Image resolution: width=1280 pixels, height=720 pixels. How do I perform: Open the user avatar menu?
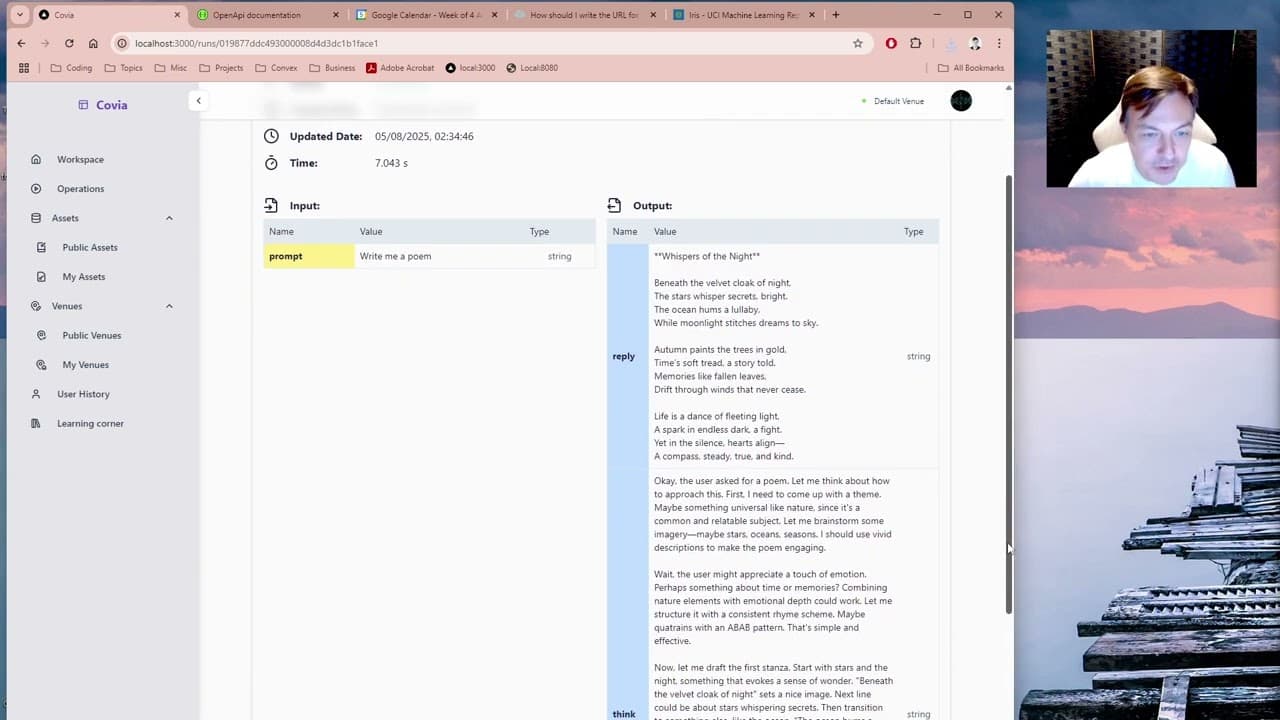tap(961, 100)
